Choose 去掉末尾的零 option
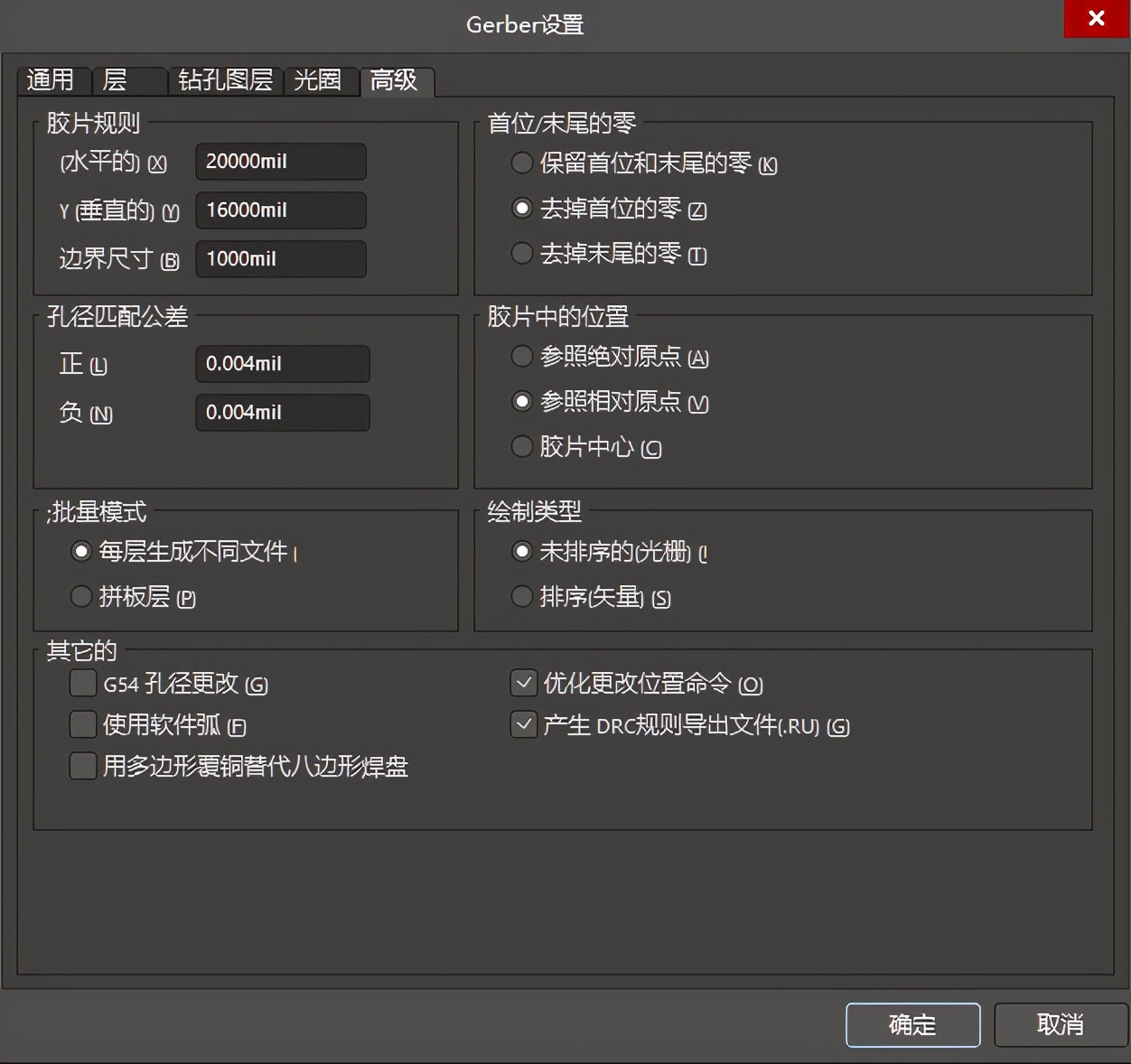This screenshot has width=1131, height=1064. 522,254
